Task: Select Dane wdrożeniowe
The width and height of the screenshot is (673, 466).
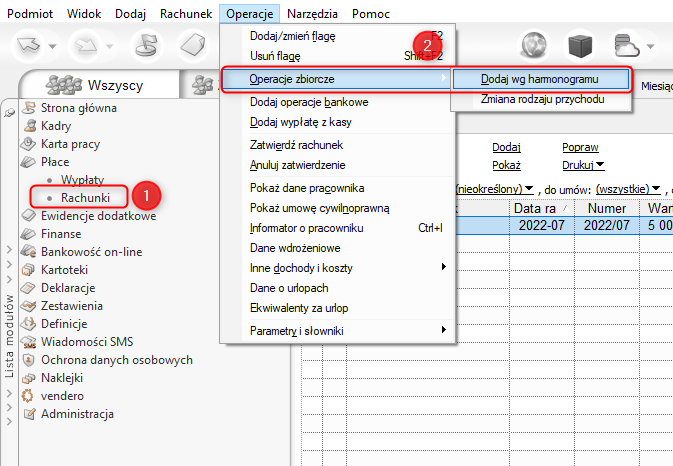Action: click(x=337, y=248)
